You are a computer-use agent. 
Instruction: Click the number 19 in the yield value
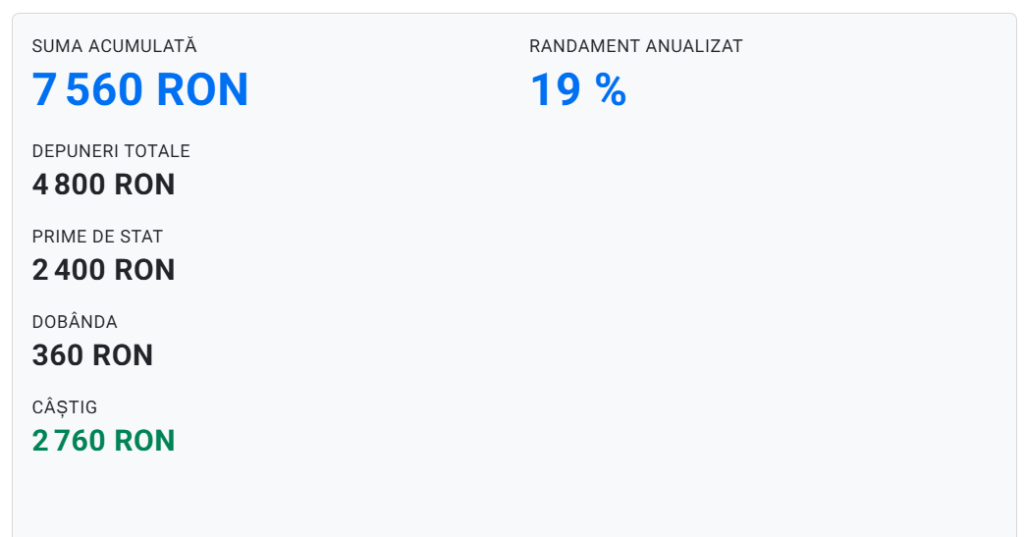tap(555, 90)
